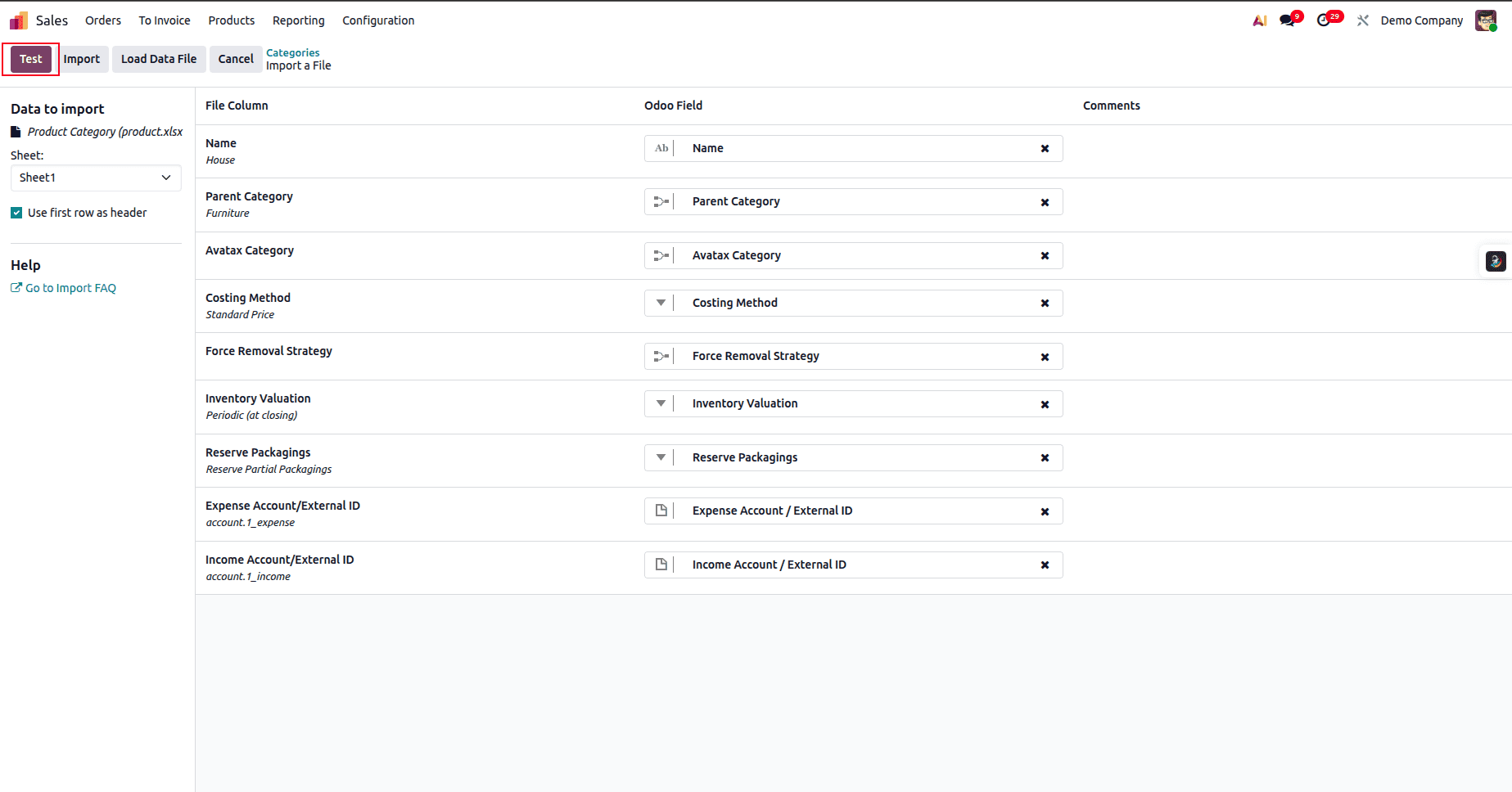Click the Product Category file icon under Data to import
The height and width of the screenshot is (792, 1512).
pyautogui.click(x=16, y=131)
